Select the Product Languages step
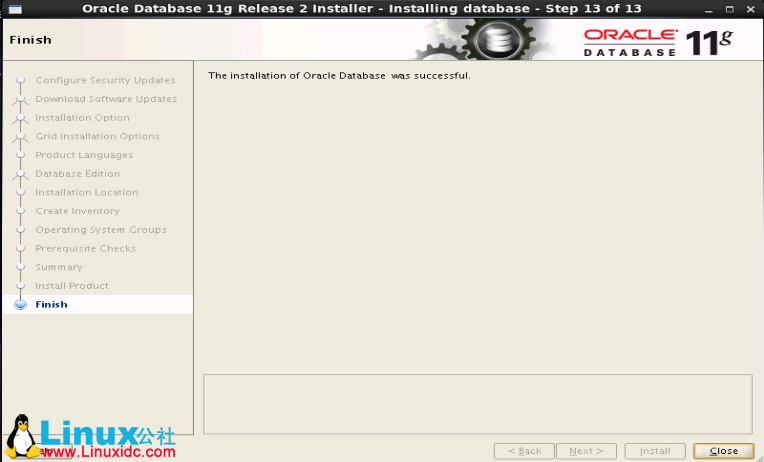 (84, 155)
